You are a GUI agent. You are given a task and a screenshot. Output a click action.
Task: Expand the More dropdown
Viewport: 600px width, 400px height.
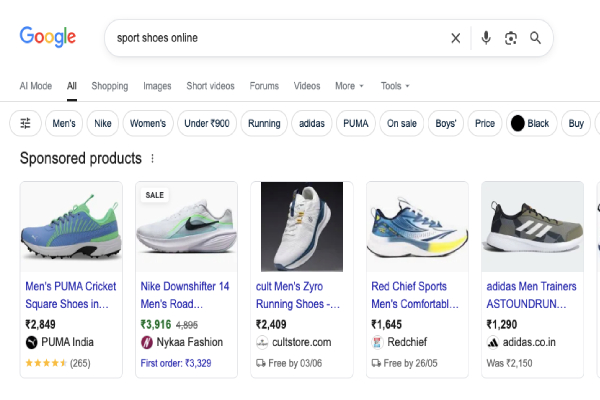(x=349, y=86)
